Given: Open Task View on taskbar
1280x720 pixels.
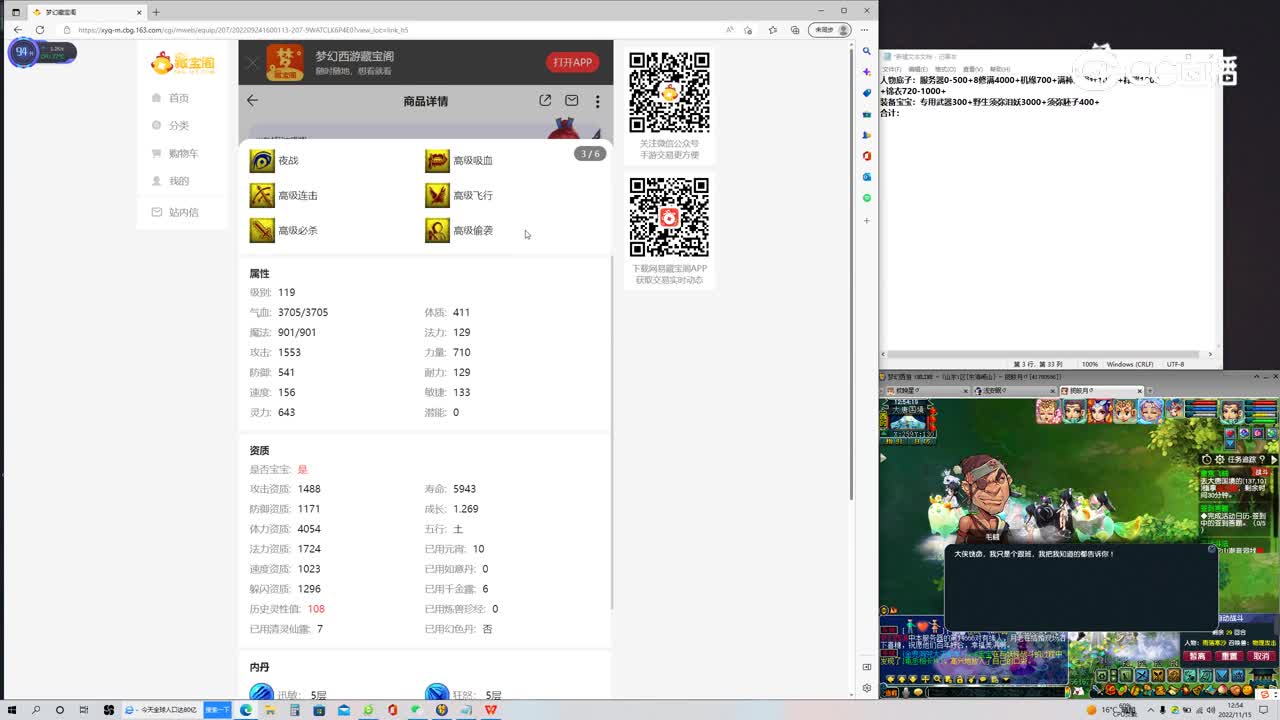Looking at the screenshot, I should pos(84,710).
